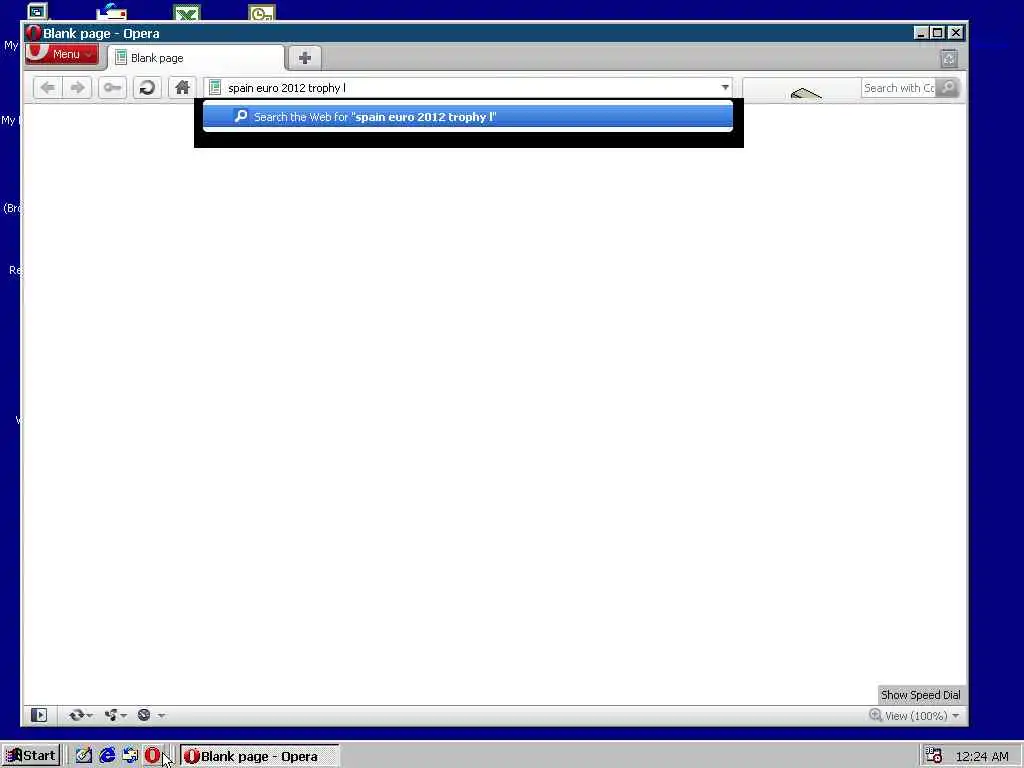Open the Windows Start menu

(x=31, y=756)
